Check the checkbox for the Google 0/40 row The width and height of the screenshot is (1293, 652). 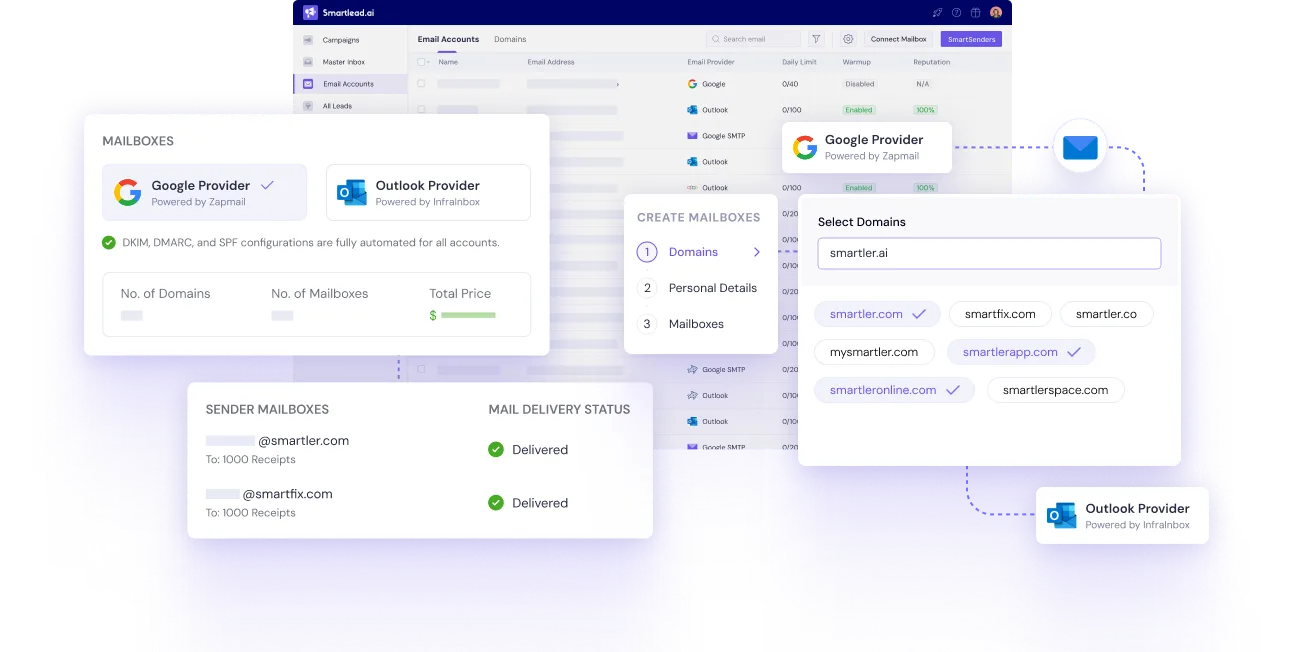pyautogui.click(x=421, y=84)
